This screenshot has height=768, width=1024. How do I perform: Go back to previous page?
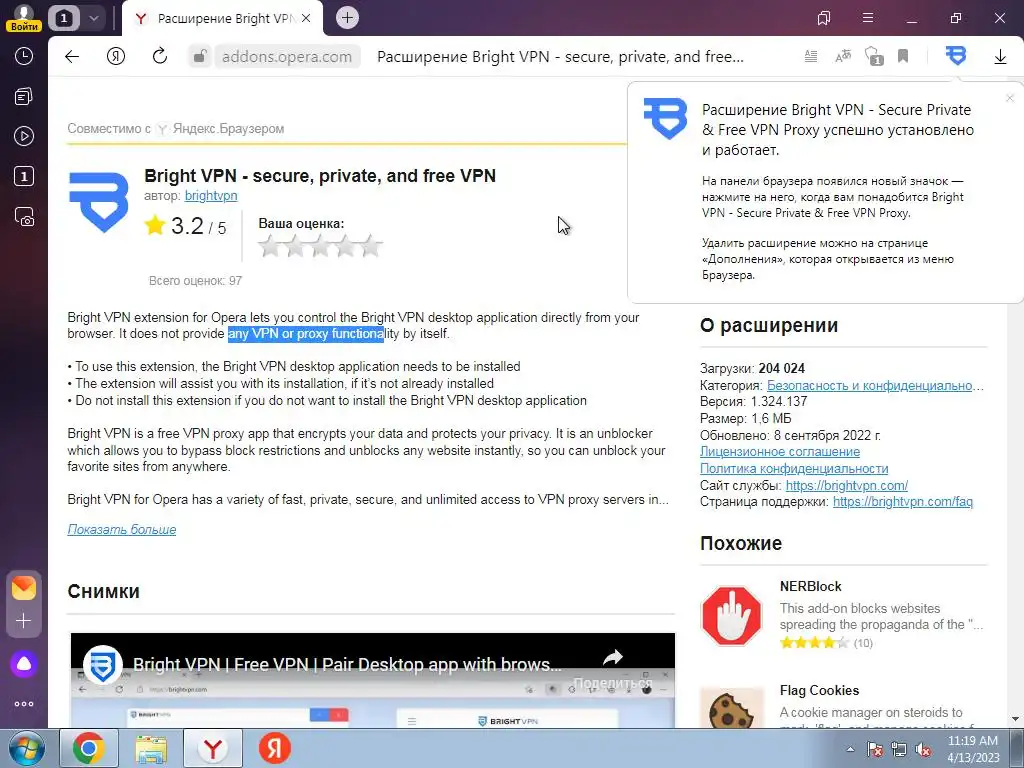(72, 56)
